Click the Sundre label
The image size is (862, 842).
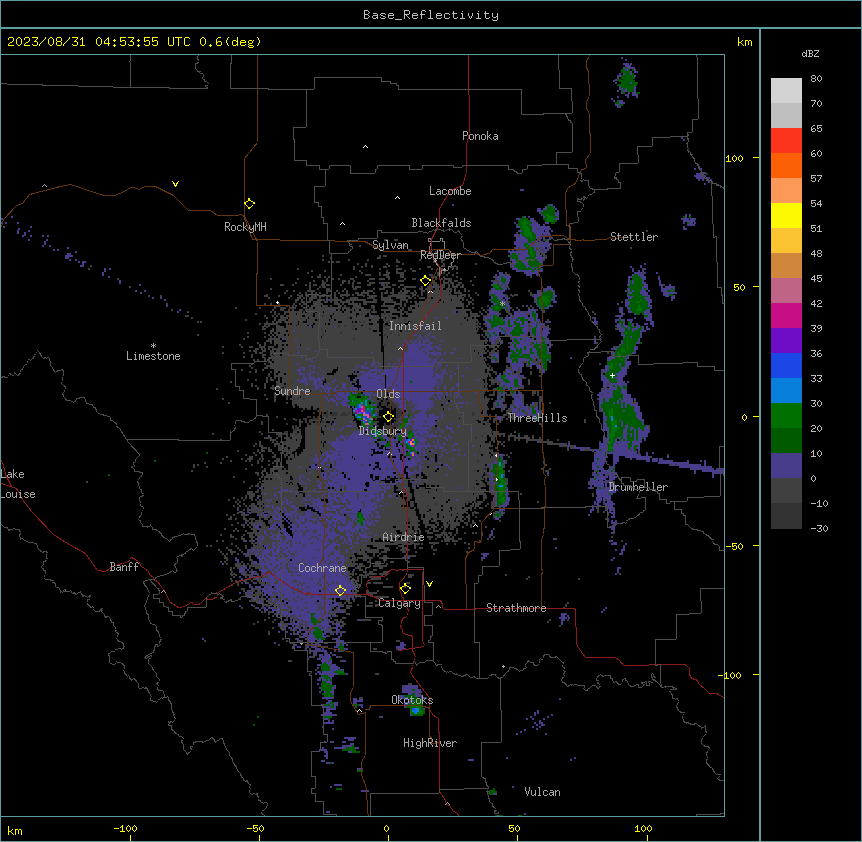pos(292,391)
